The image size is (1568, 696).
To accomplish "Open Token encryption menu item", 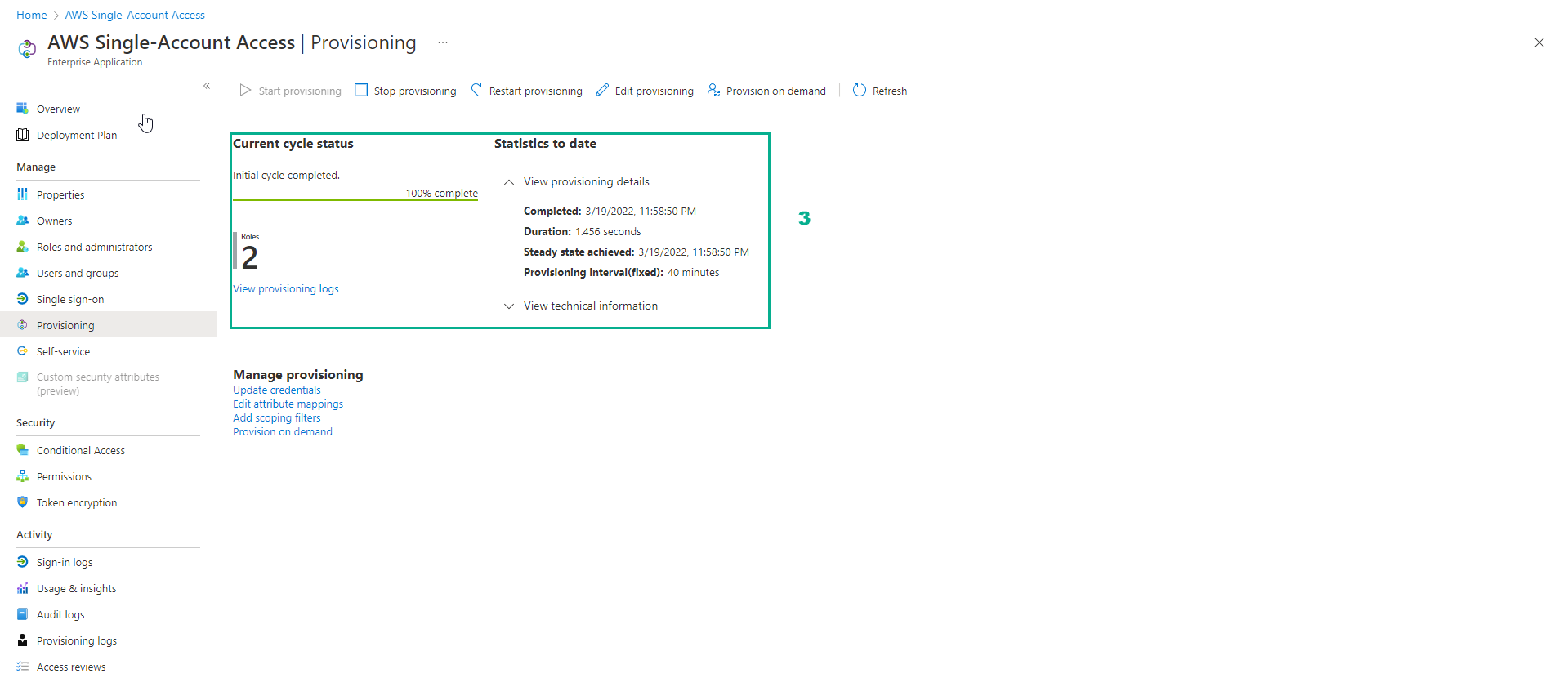I will tap(77, 502).
